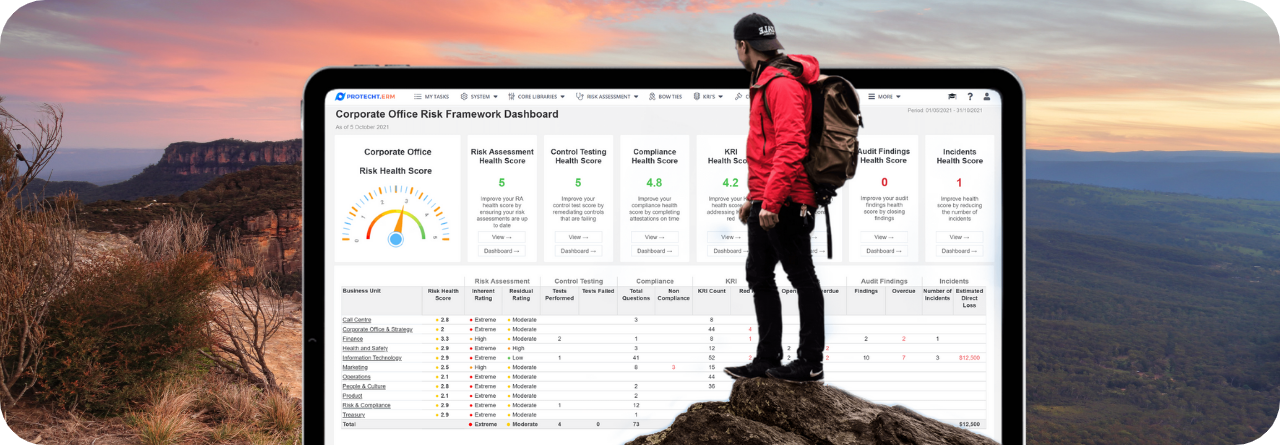This screenshot has width=1280, height=445.
Task: Open the Treasury business unit link
Action: click(354, 414)
